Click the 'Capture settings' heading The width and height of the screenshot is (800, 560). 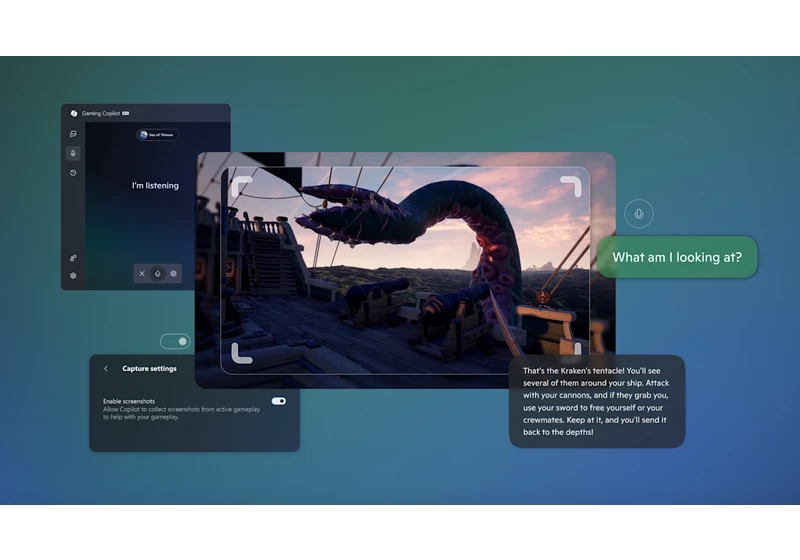(149, 368)
